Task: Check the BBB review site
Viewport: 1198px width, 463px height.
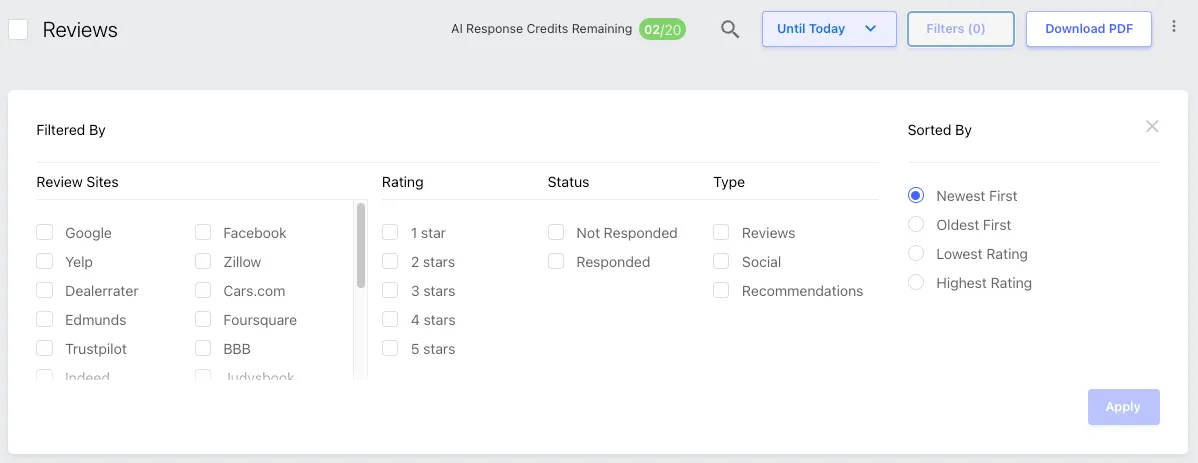Action: point(203,348)
